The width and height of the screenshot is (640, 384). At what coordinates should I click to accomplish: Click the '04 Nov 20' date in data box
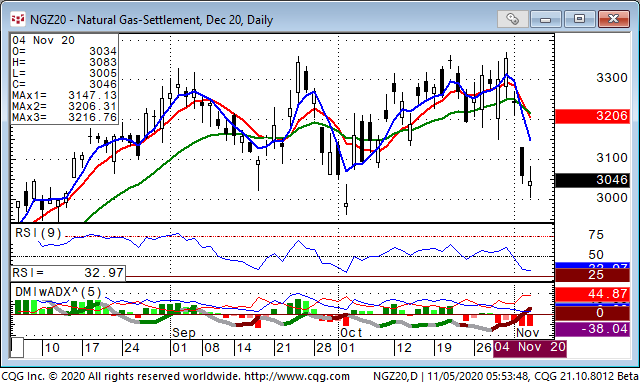click(43, 40)
